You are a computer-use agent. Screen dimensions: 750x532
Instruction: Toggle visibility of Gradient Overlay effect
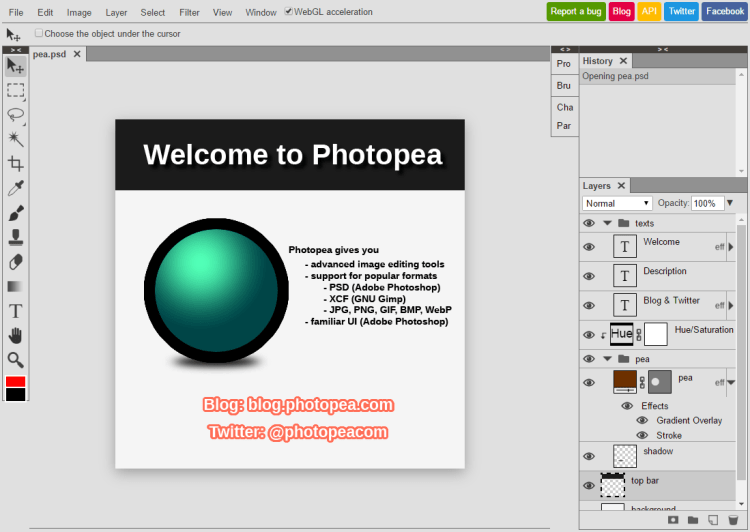pos(642,420)
